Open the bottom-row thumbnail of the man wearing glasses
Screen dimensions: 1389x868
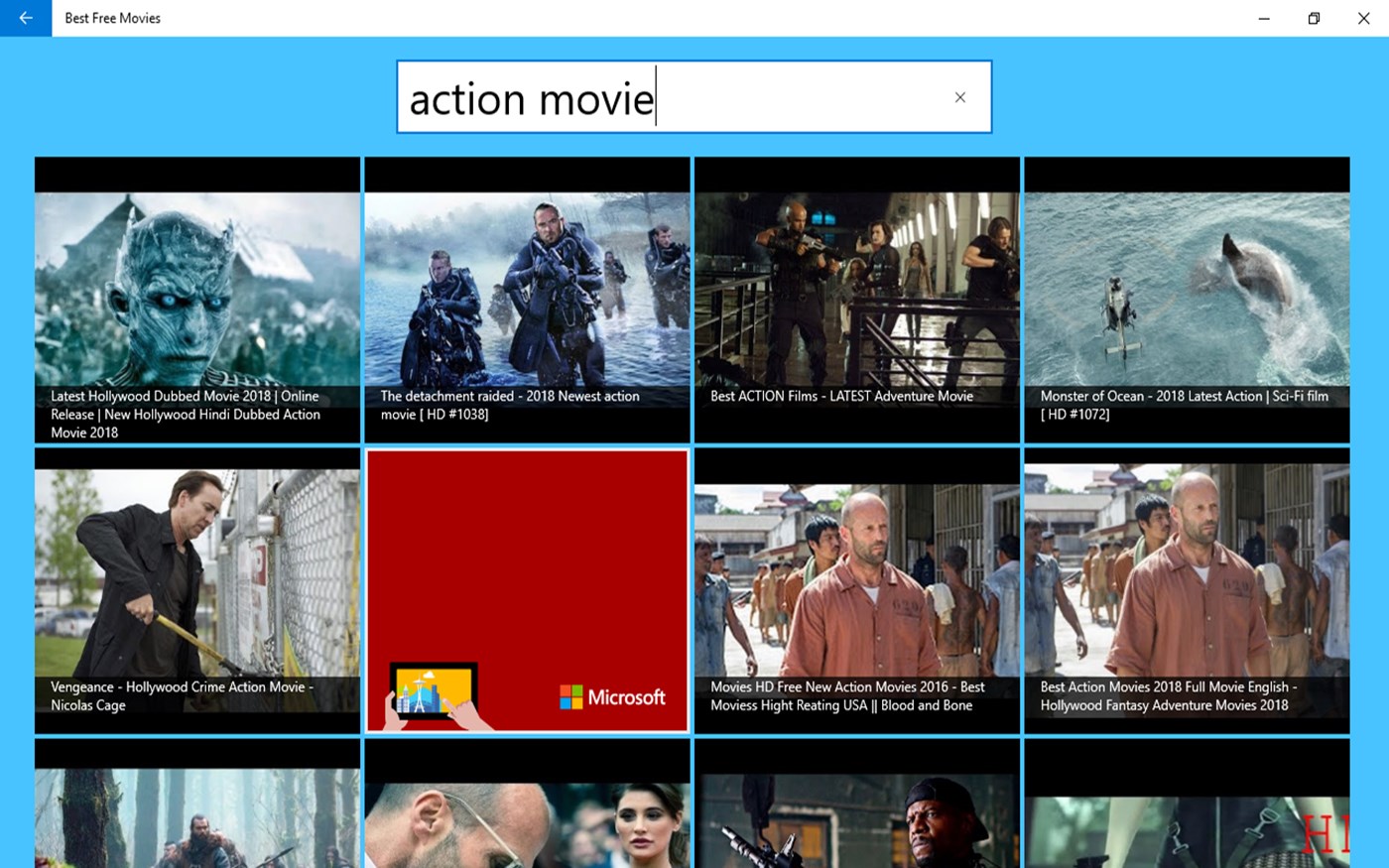527,804
